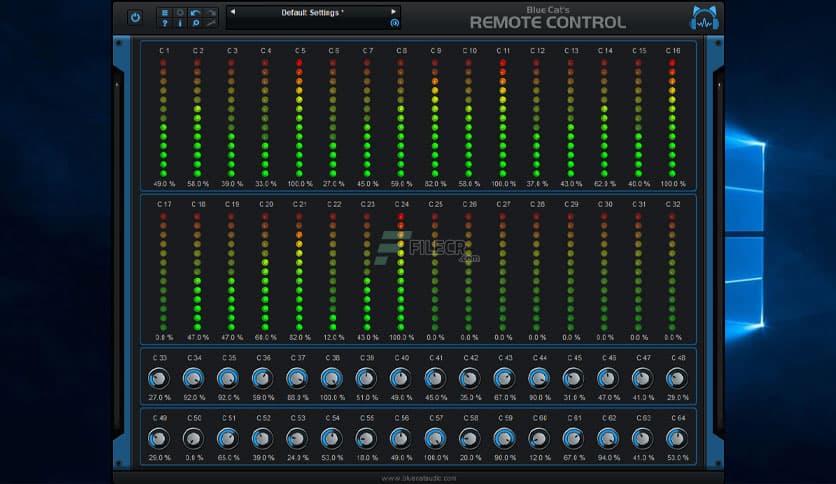This screenshot has height=484, width=836.
Task: Select the 67.0 % value under C 43
Action: (505, 398)
